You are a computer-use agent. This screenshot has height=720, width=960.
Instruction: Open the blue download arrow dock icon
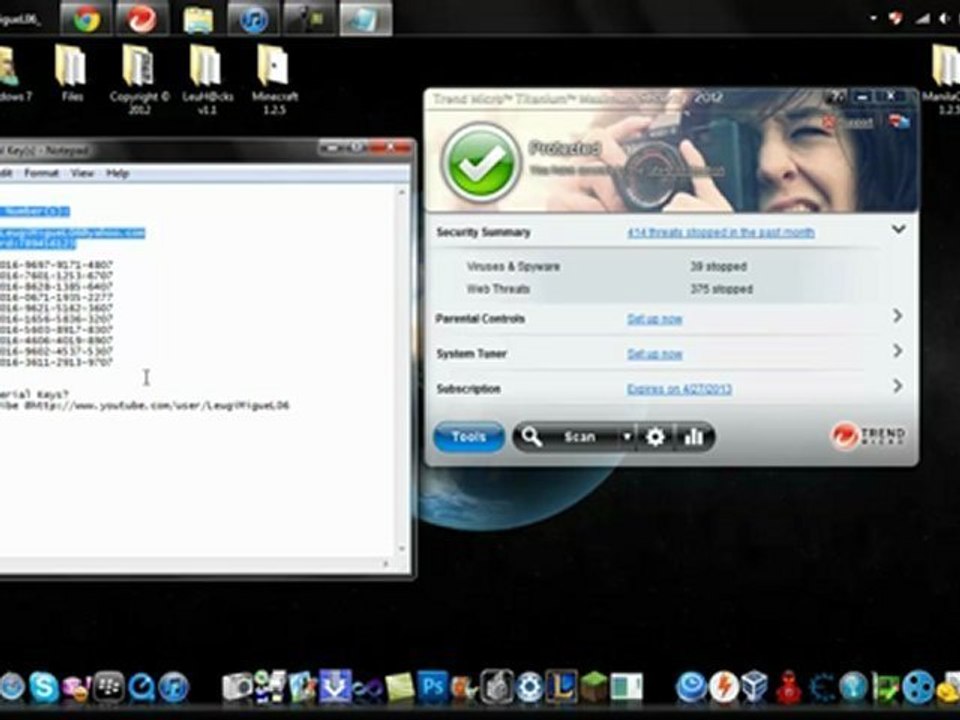tap(334, 686)
